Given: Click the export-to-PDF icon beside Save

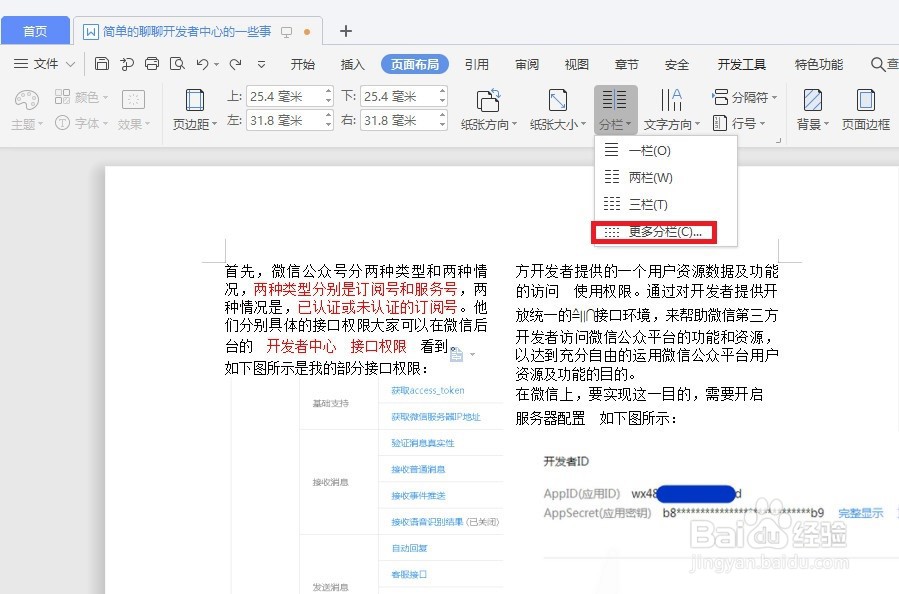Looking at the screenshot, I should pos(127,64).
